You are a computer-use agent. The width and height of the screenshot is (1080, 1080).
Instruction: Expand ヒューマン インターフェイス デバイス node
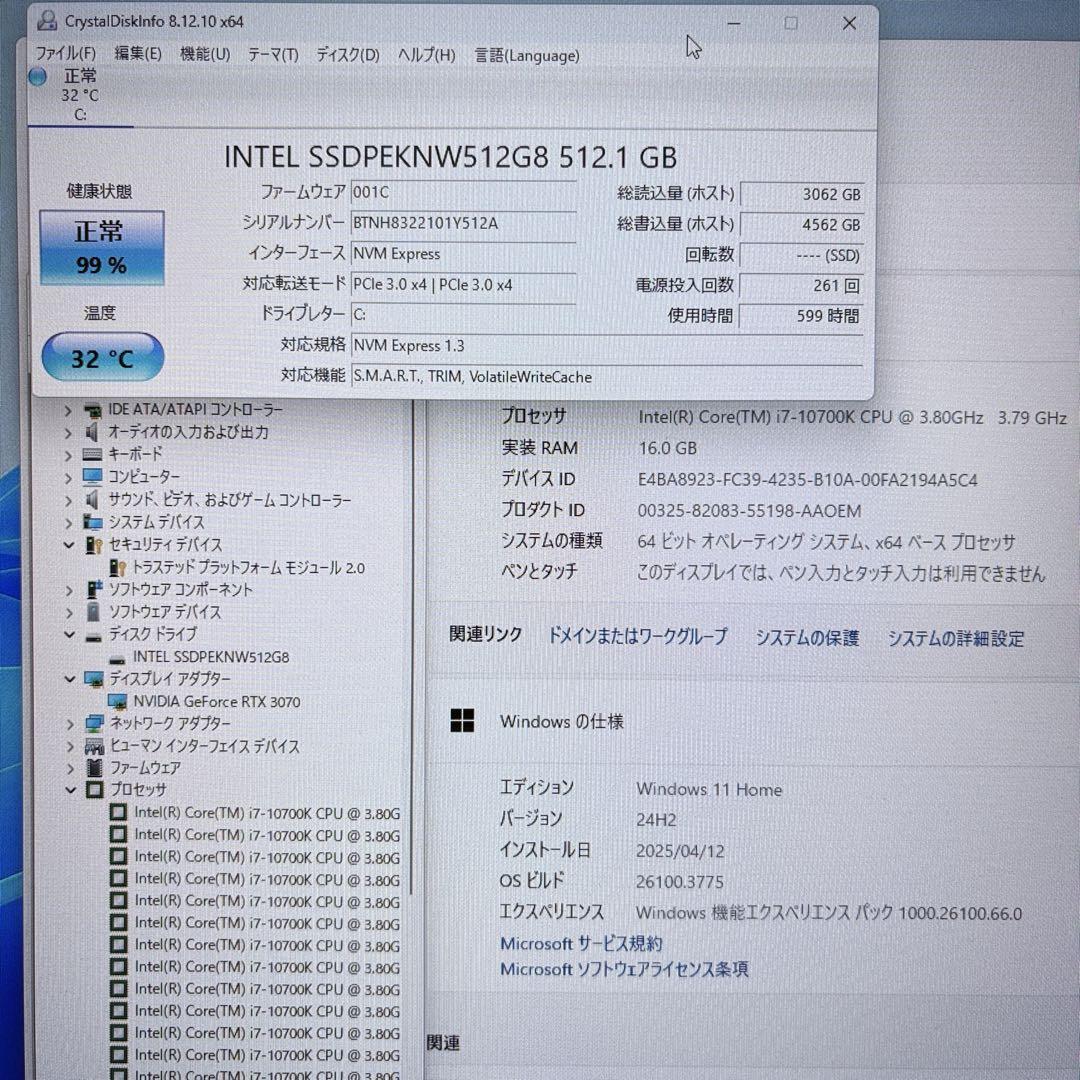point(69,746)
